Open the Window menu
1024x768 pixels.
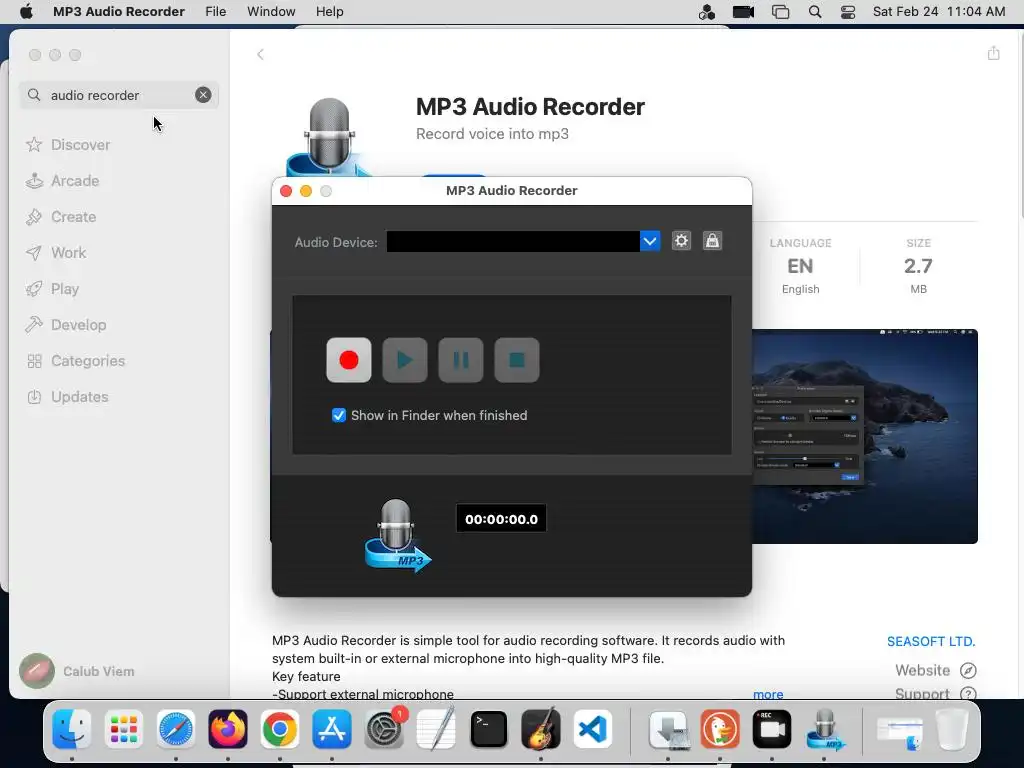pos(271,12)
